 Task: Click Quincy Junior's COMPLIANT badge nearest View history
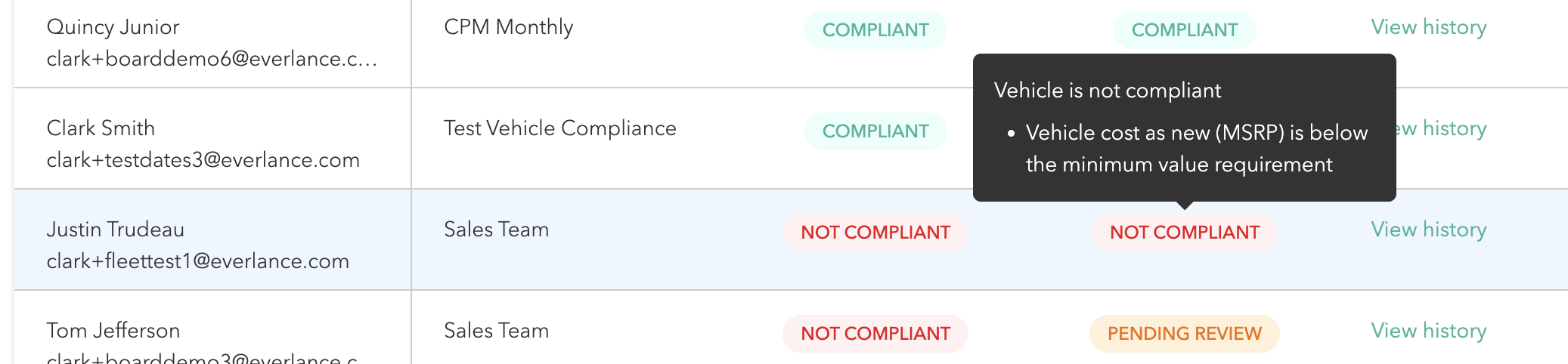[1184, 30]
